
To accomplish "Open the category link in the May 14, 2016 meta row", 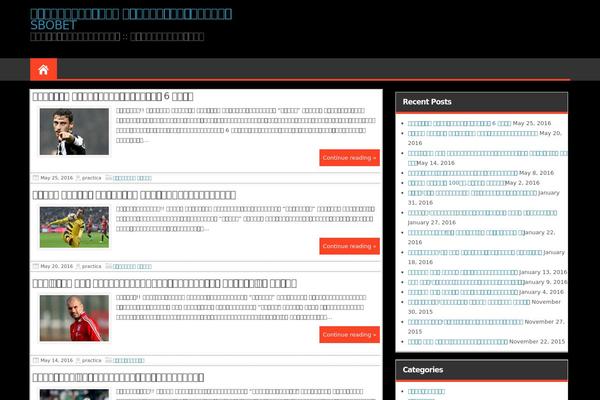I will (x=129, y=361).
